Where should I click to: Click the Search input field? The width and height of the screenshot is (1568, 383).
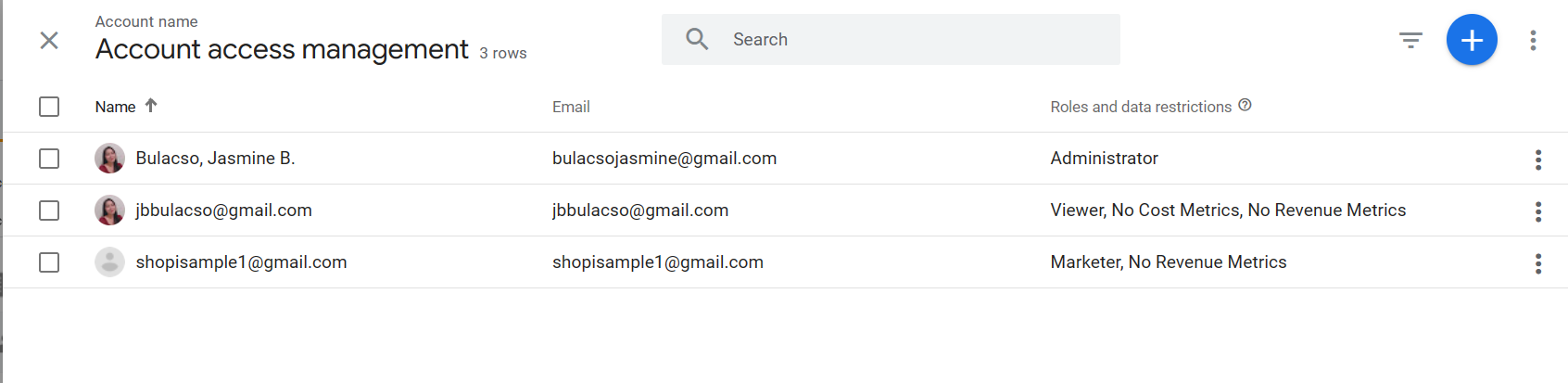(891, 39)
